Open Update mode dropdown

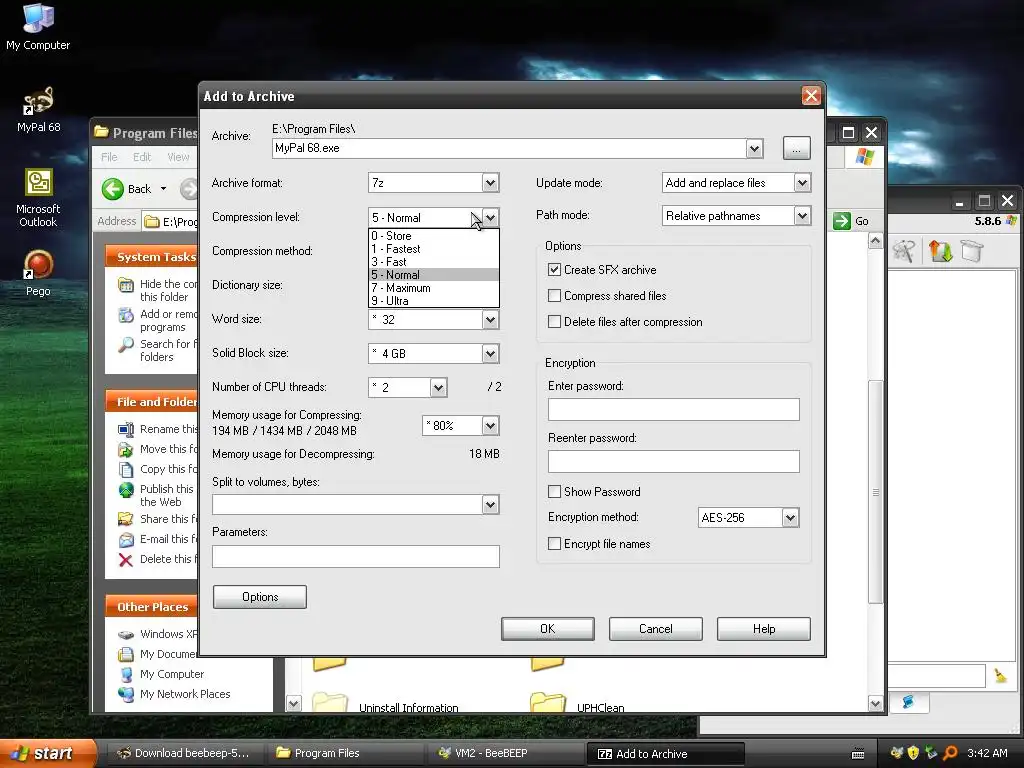[803, 183]
